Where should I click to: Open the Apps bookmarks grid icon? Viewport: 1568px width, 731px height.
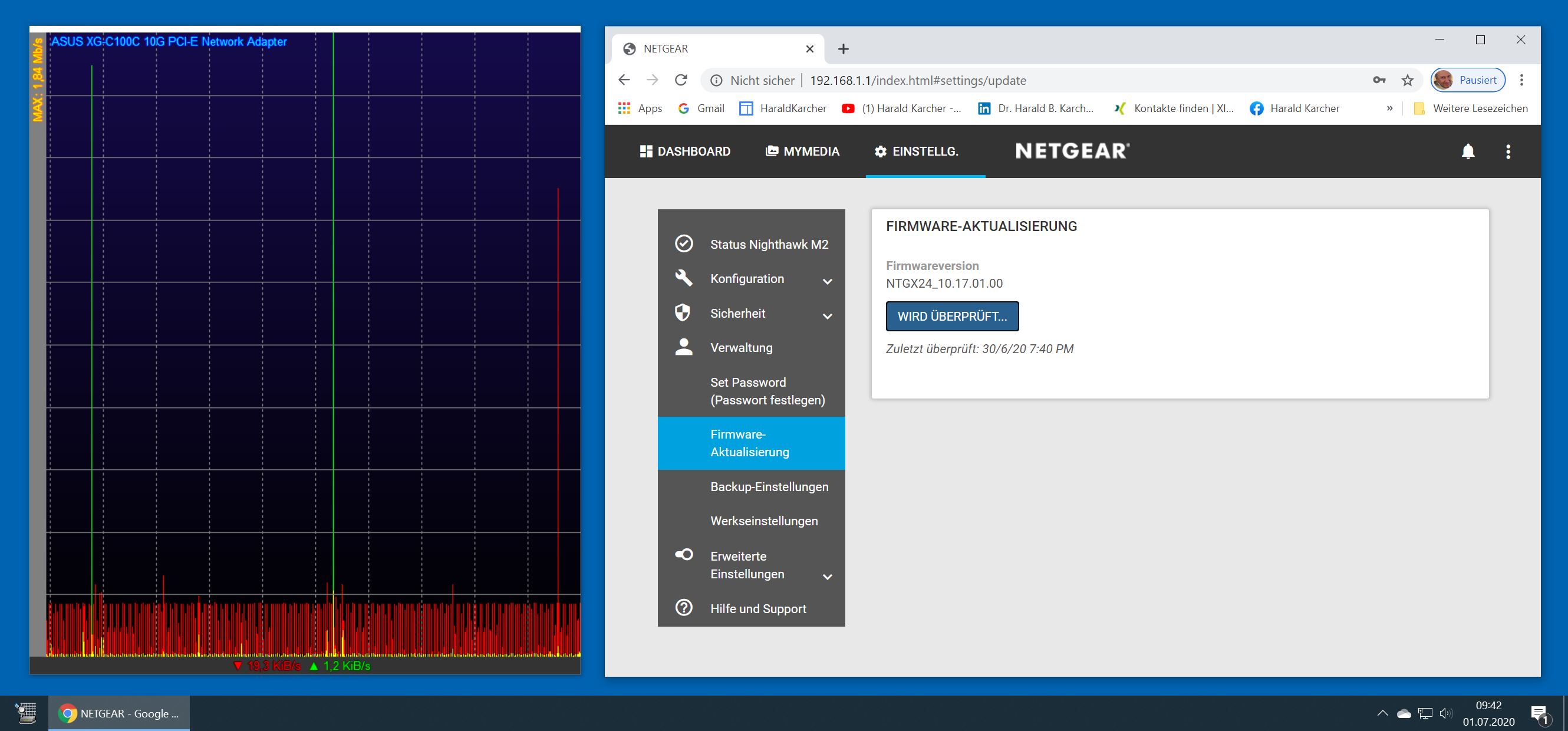pos(624,108)
